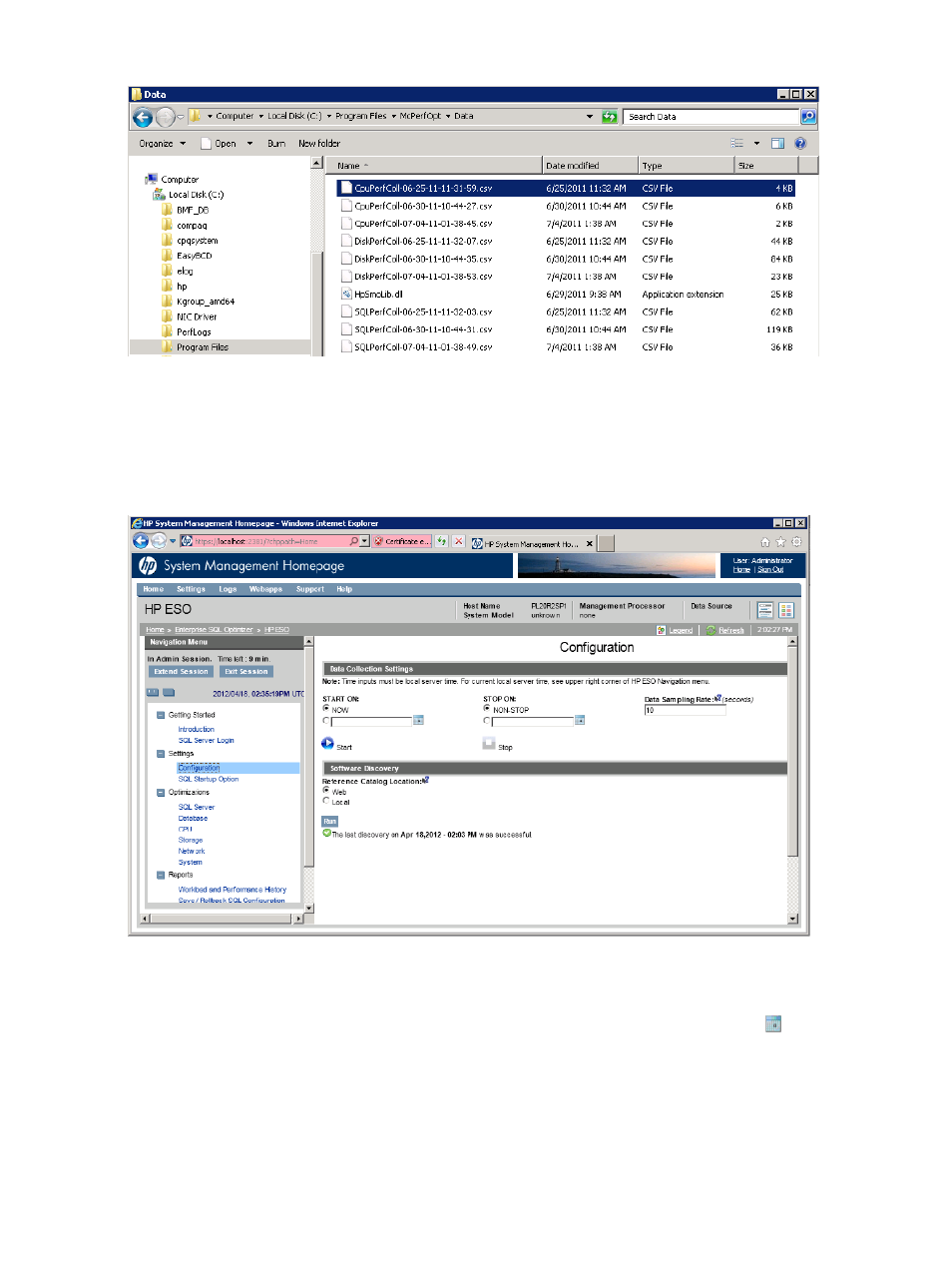
Task: Collapse the Optimizations tree node
Action: coord(161,793)
